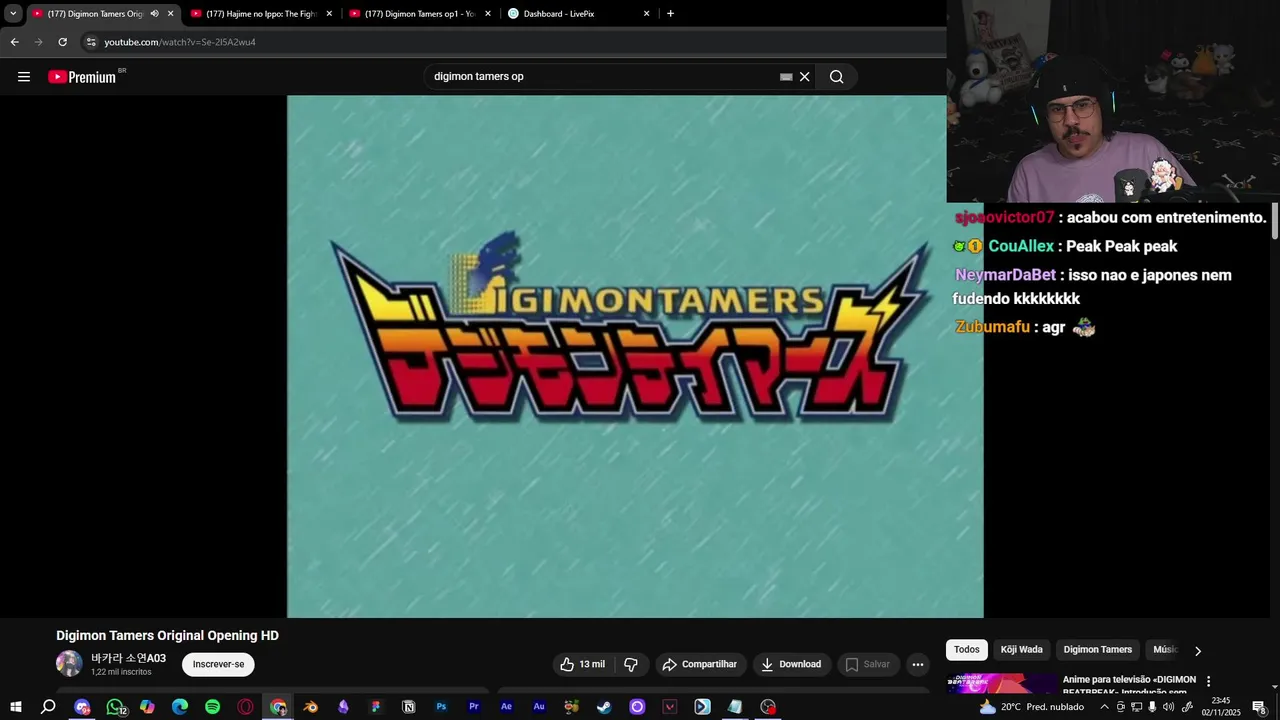
Task: Open the on-screen keyboard icon in search
Action: tap(786, 77)
